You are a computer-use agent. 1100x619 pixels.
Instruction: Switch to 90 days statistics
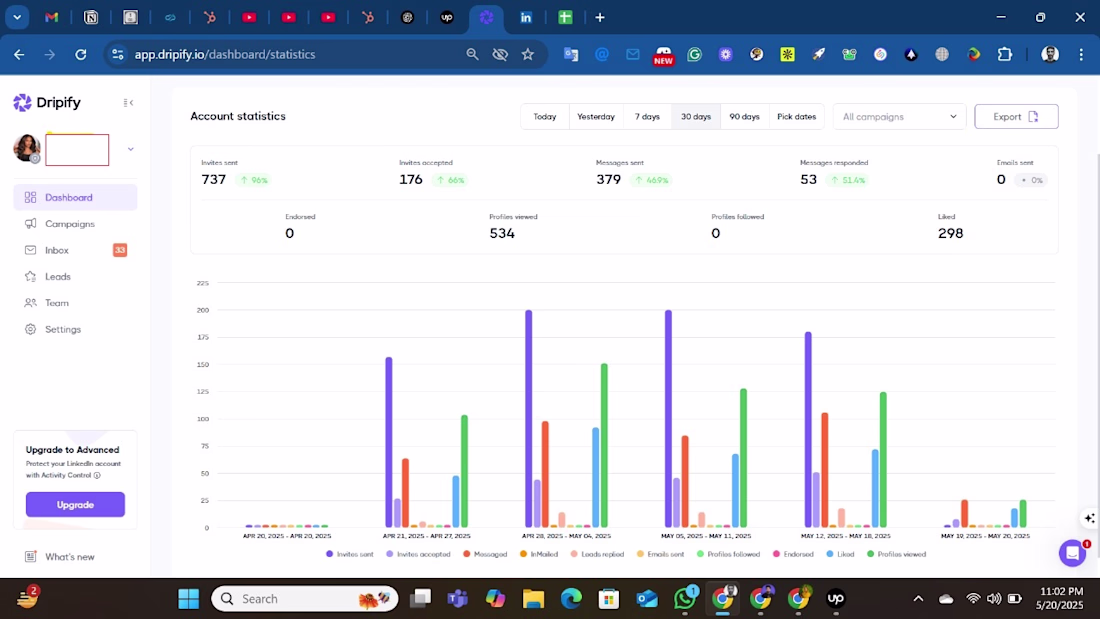point(744,117)
